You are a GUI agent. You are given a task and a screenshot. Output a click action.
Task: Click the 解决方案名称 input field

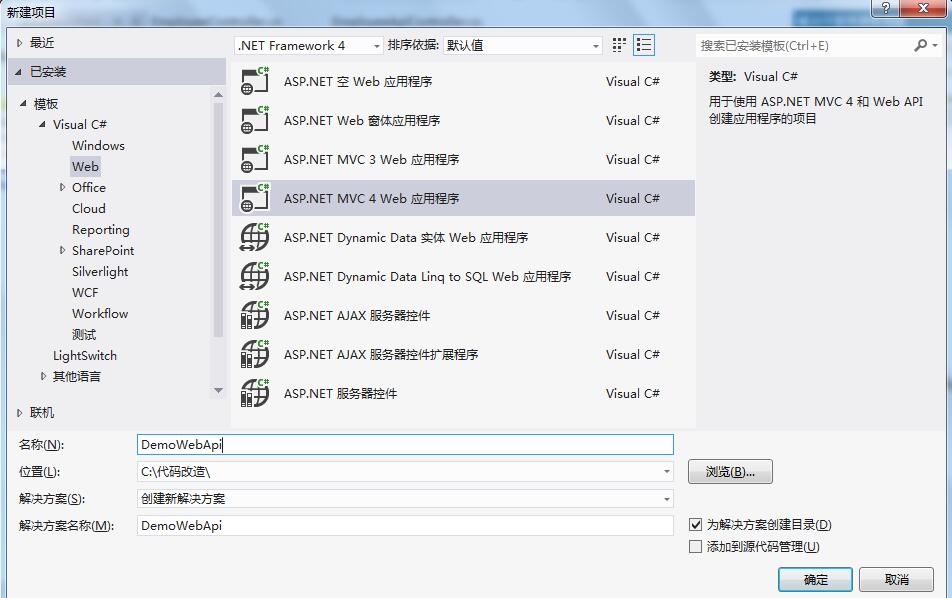405,526
